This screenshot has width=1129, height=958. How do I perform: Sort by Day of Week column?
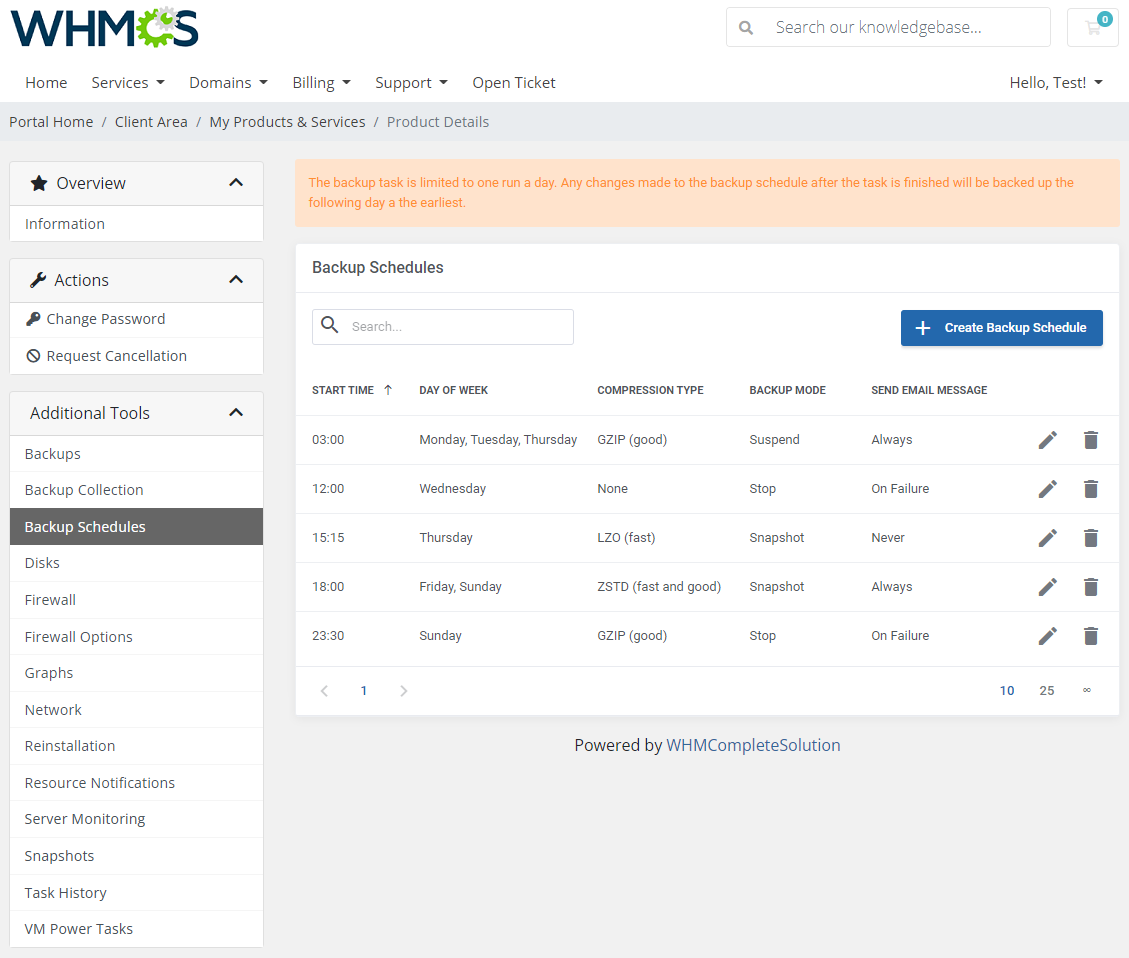tap(454, 390)
